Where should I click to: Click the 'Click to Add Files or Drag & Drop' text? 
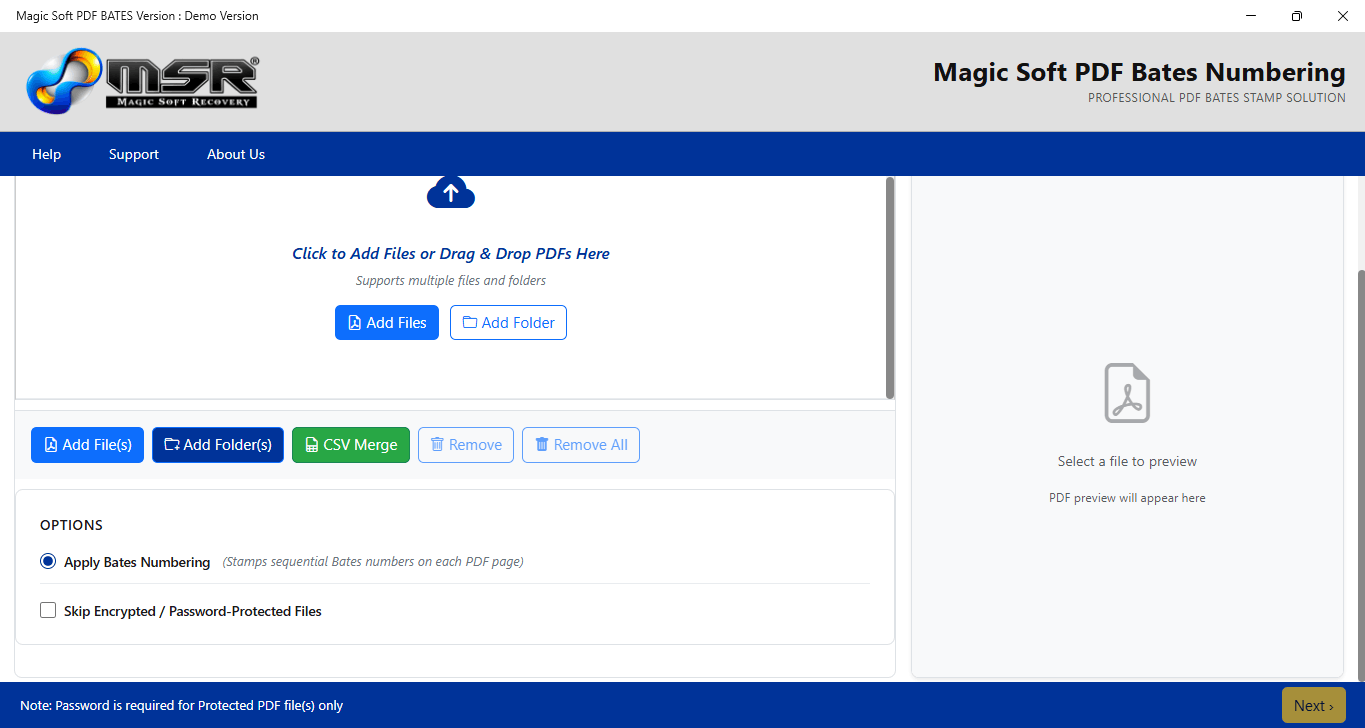tap(451, 254)
